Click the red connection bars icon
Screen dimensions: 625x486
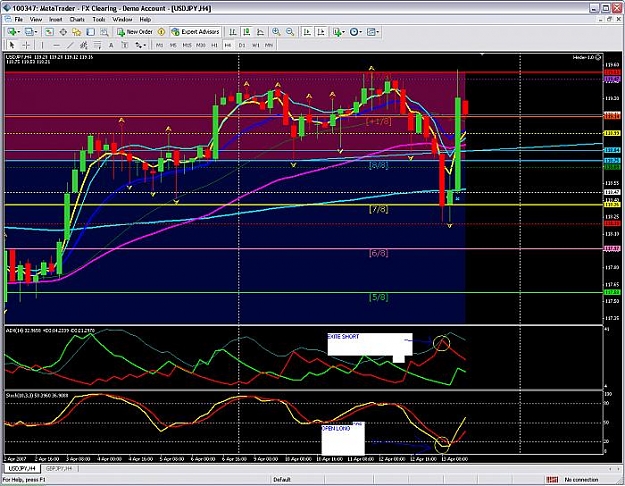(552, 480)
